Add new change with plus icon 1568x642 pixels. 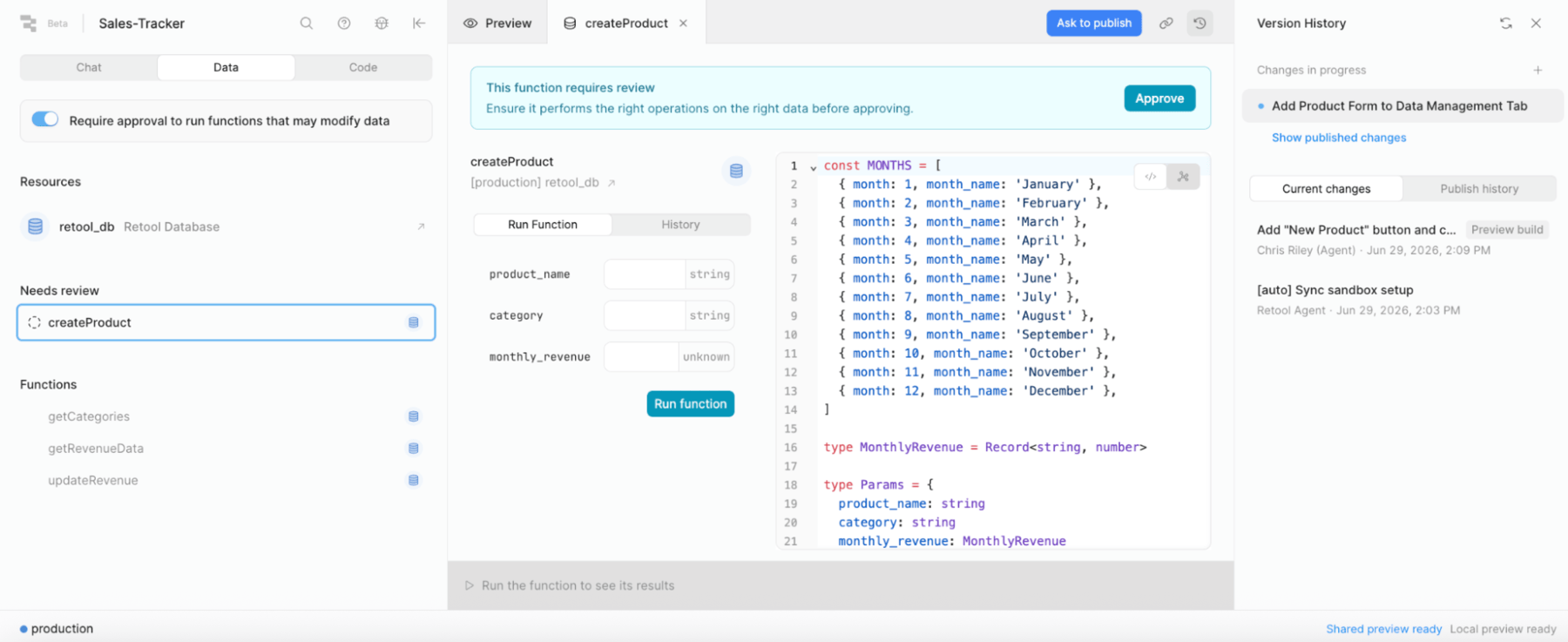[x=1538, y=70]
